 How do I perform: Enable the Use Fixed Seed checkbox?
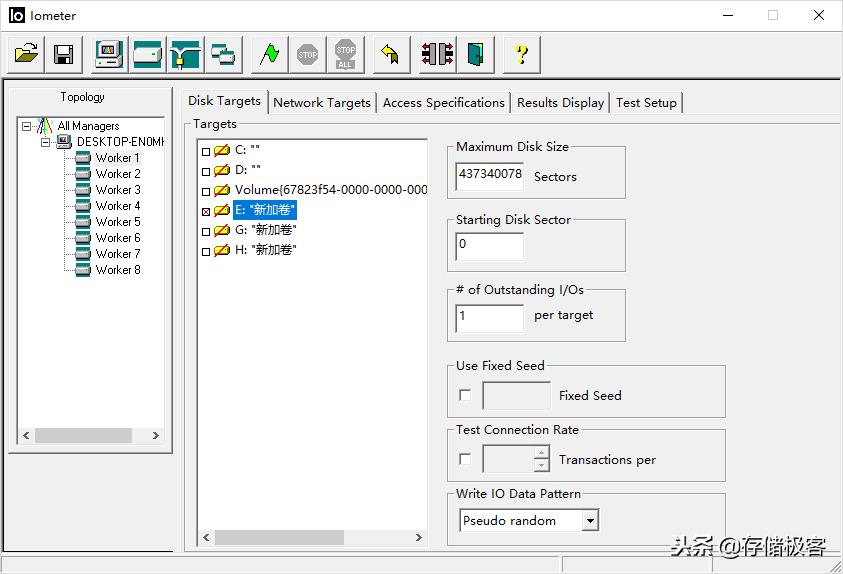pyautogui.click(x=465, y=395)
